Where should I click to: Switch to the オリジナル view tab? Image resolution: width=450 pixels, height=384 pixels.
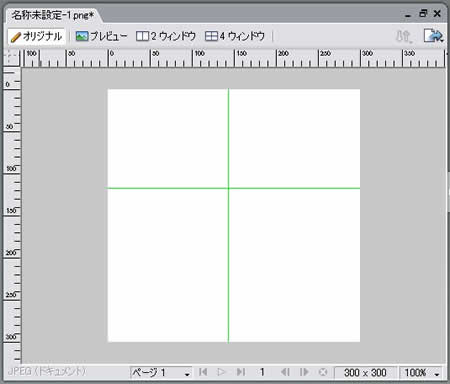(36, 36)
